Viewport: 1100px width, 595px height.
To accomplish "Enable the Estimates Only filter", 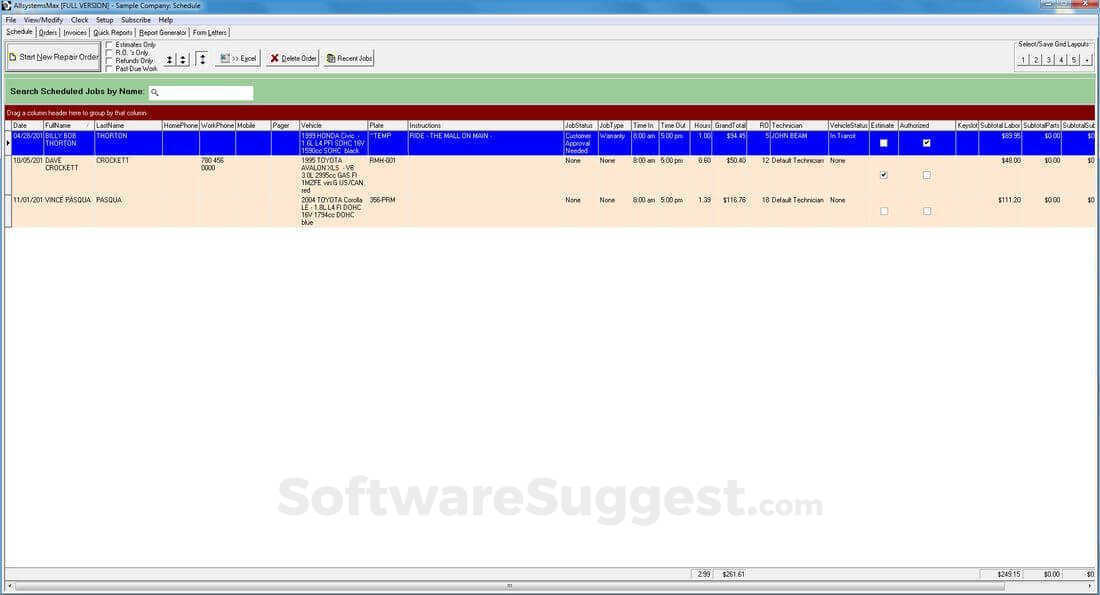I will pyautogui.click(x=109, y=45).
